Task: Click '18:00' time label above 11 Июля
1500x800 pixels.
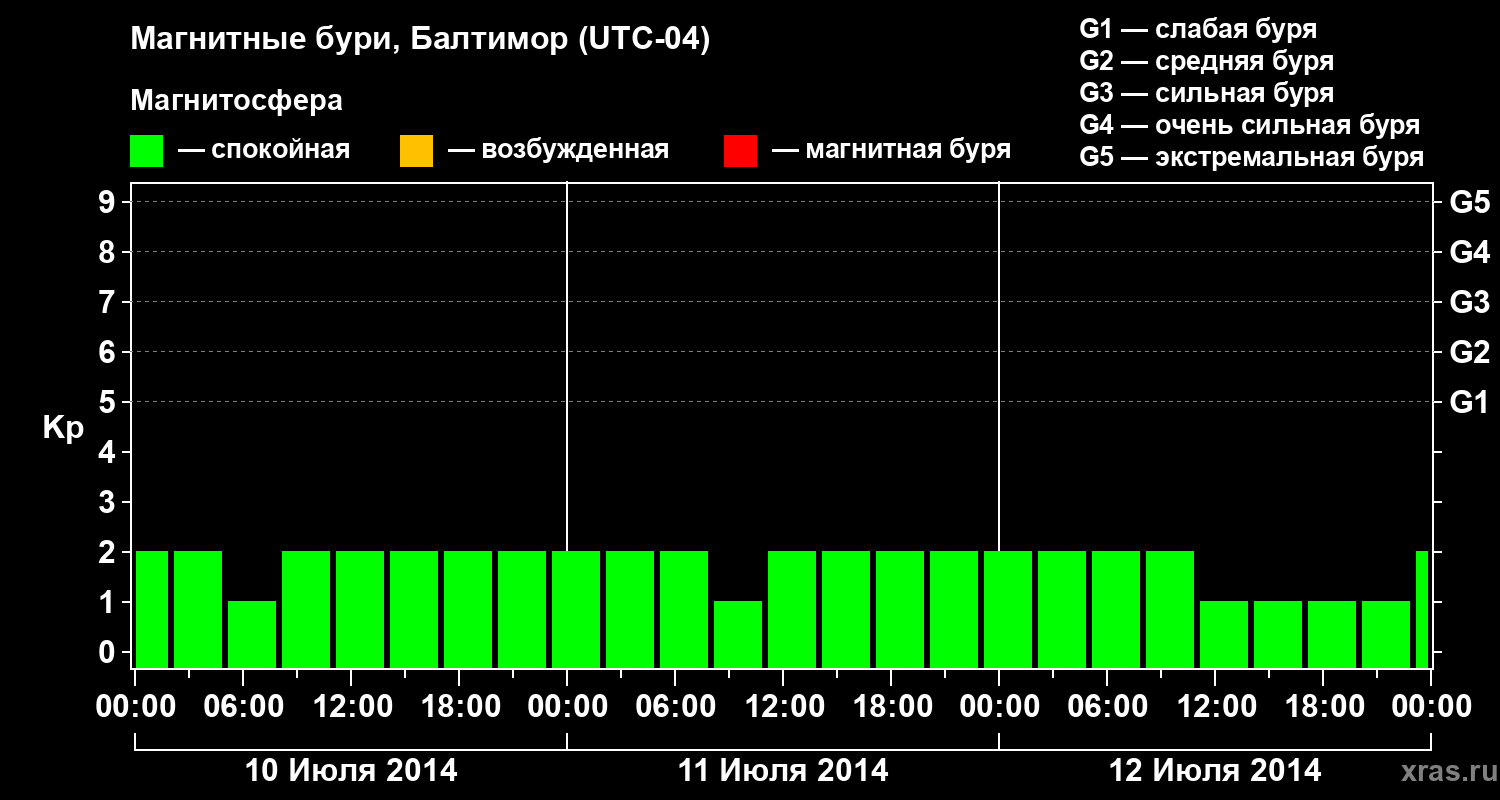Action: 891,706
